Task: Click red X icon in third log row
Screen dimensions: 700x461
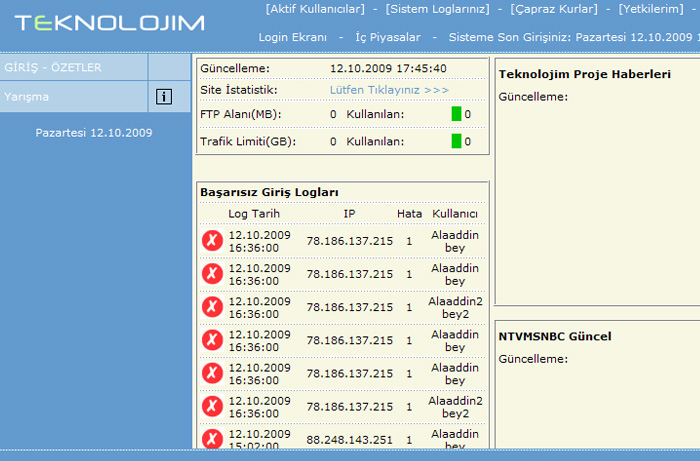Action: 212,307
